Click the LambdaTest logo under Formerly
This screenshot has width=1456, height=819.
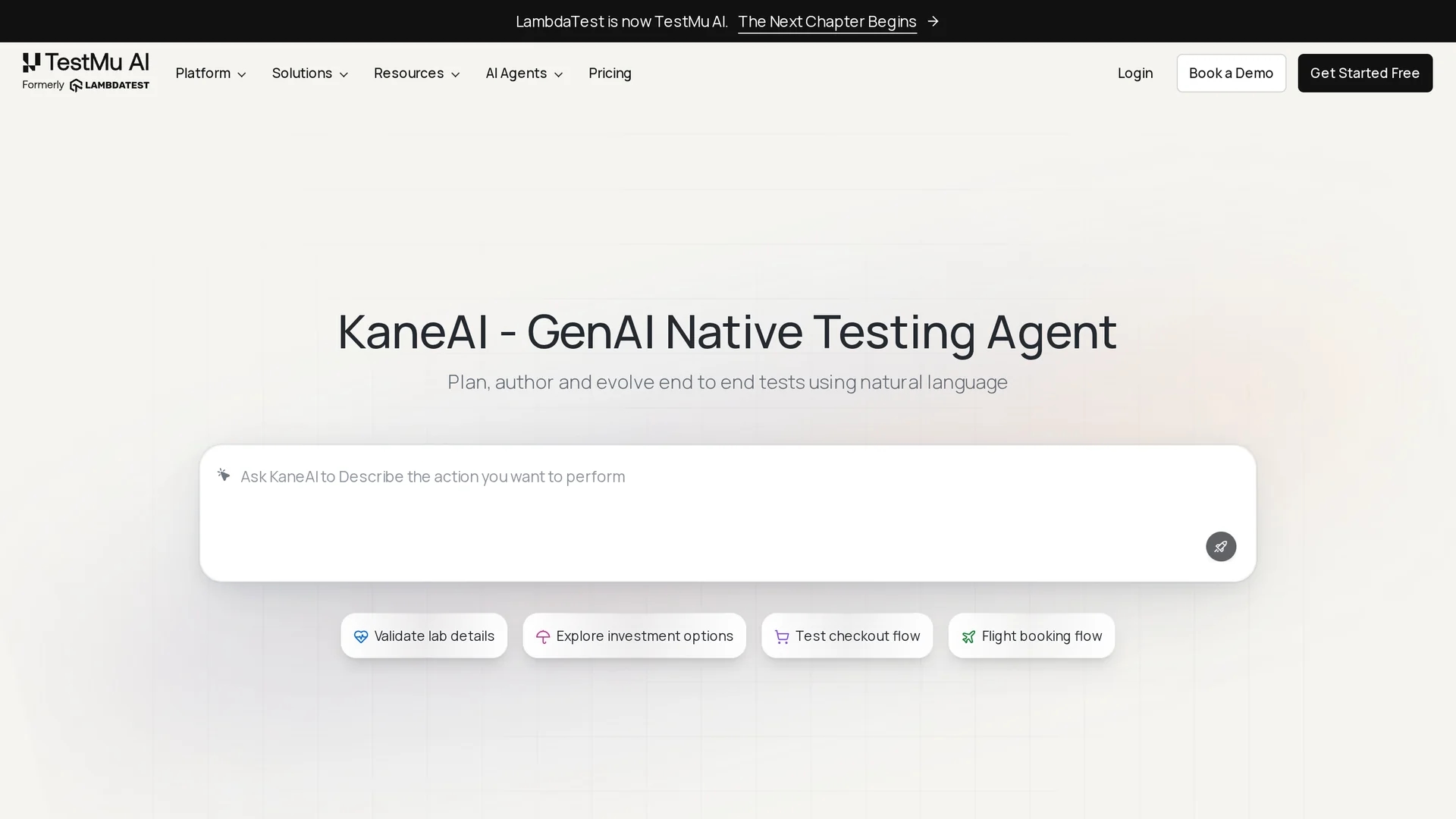click(109, 85)
